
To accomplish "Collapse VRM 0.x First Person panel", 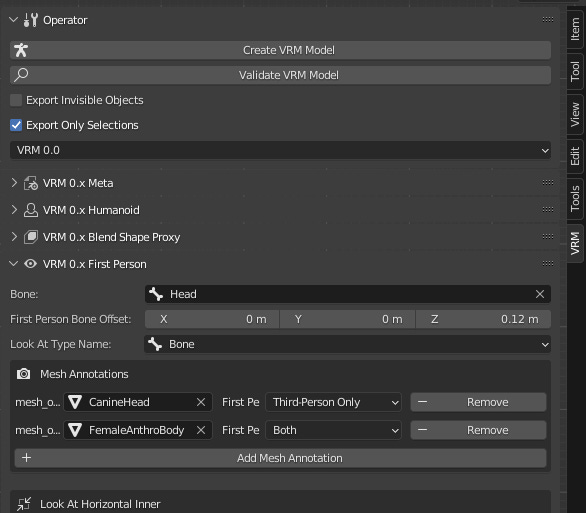I will point(13,264).
